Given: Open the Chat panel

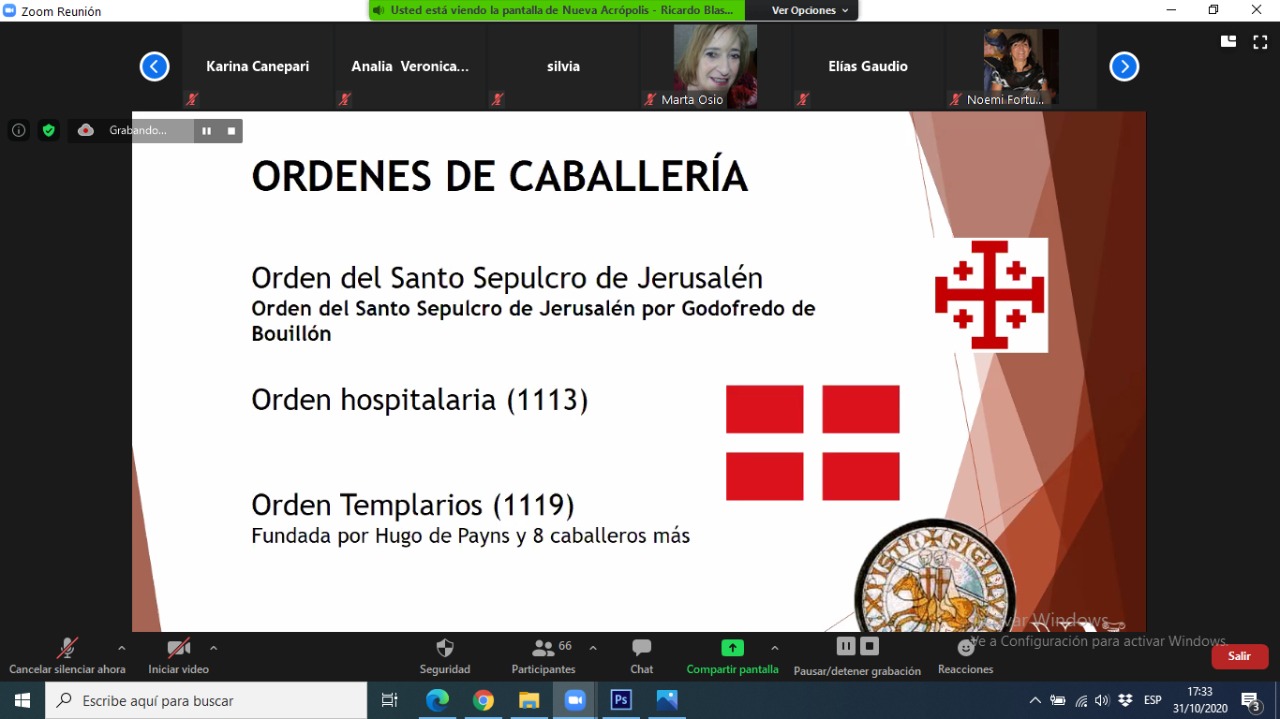Looking at the screenshot, I should pyautogui.click(x=641, y=649).
